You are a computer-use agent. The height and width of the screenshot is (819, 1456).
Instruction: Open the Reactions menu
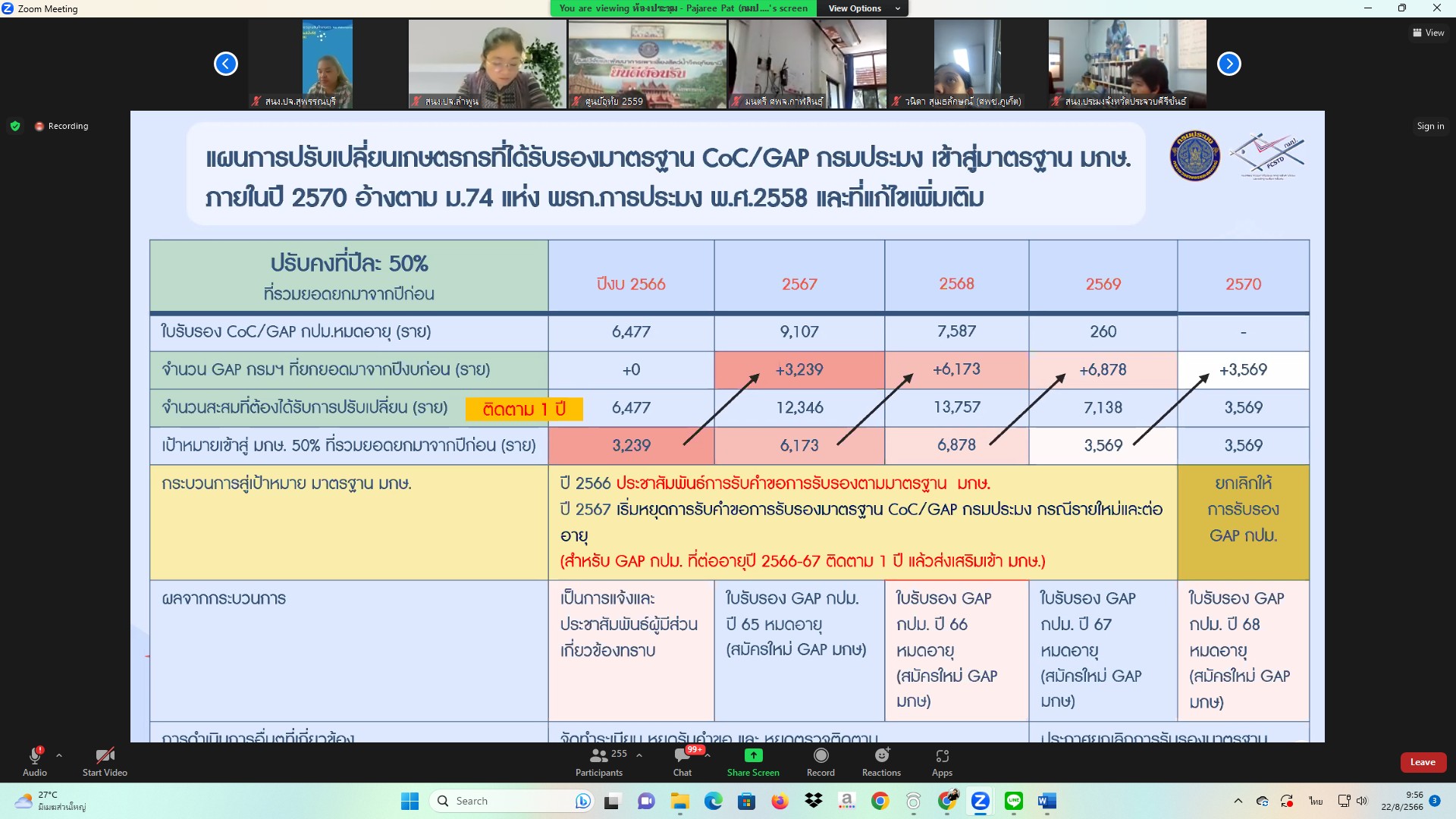881,761
